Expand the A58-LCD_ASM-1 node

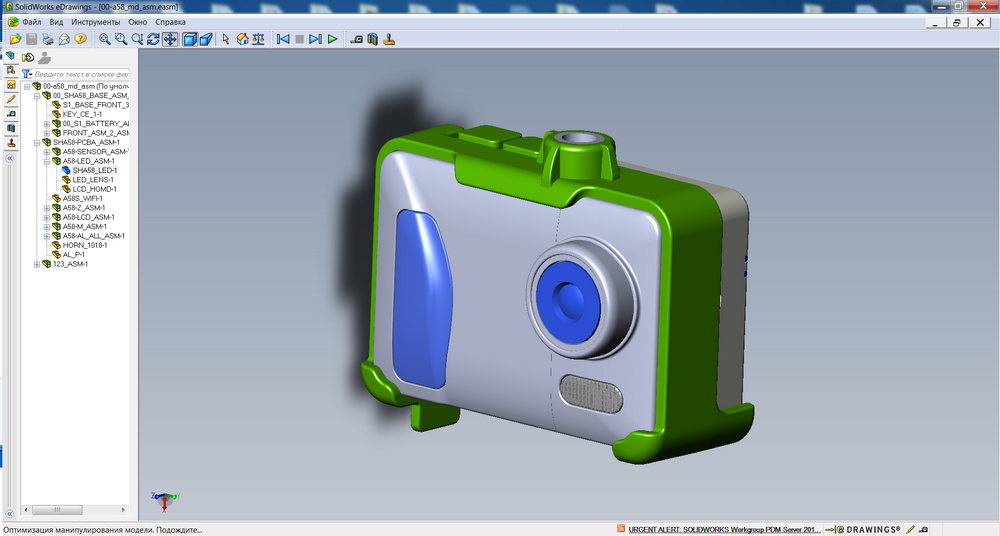click(47, 217)
